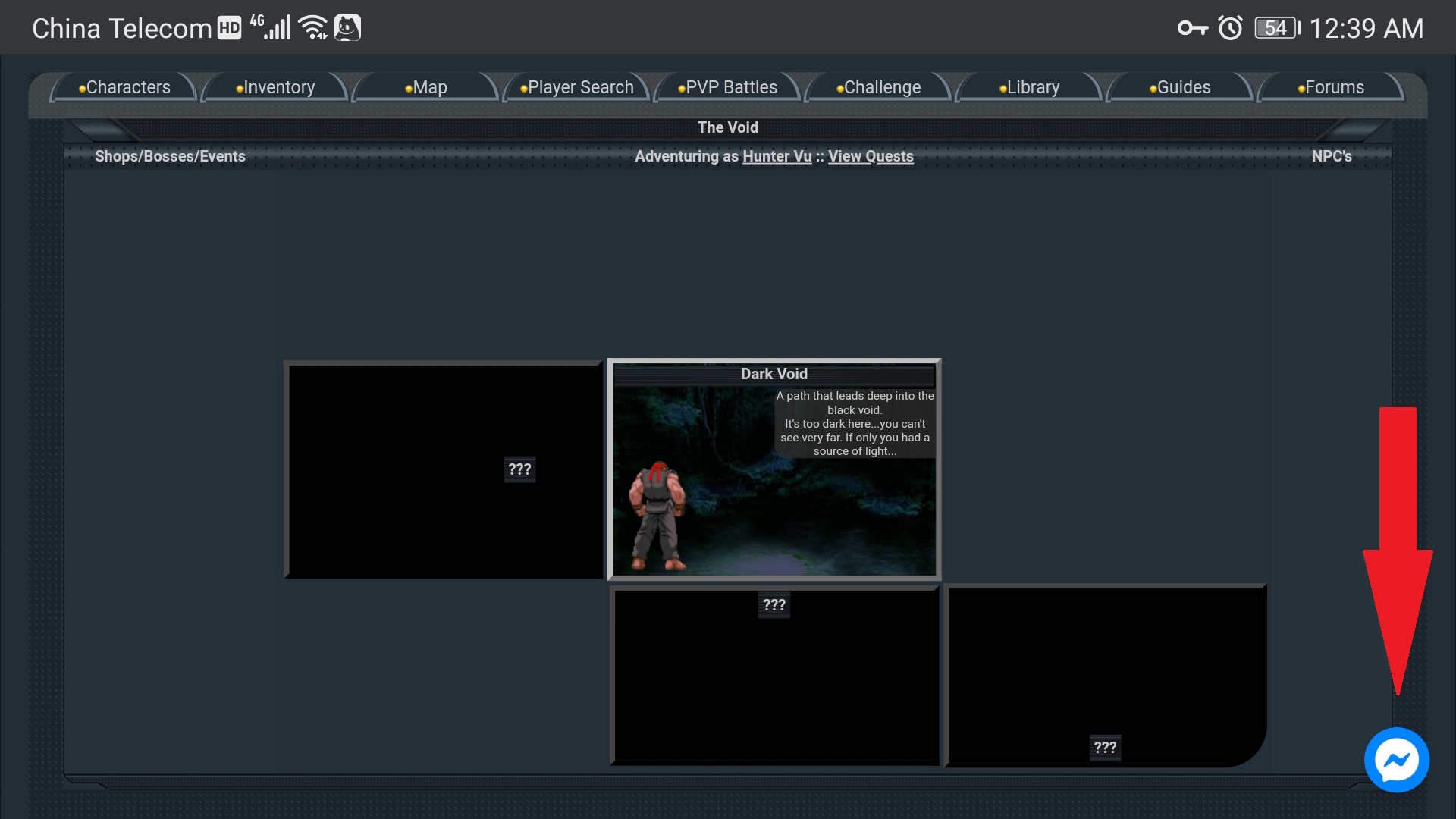Tap the VPN key status icon

coord(1192,28)
